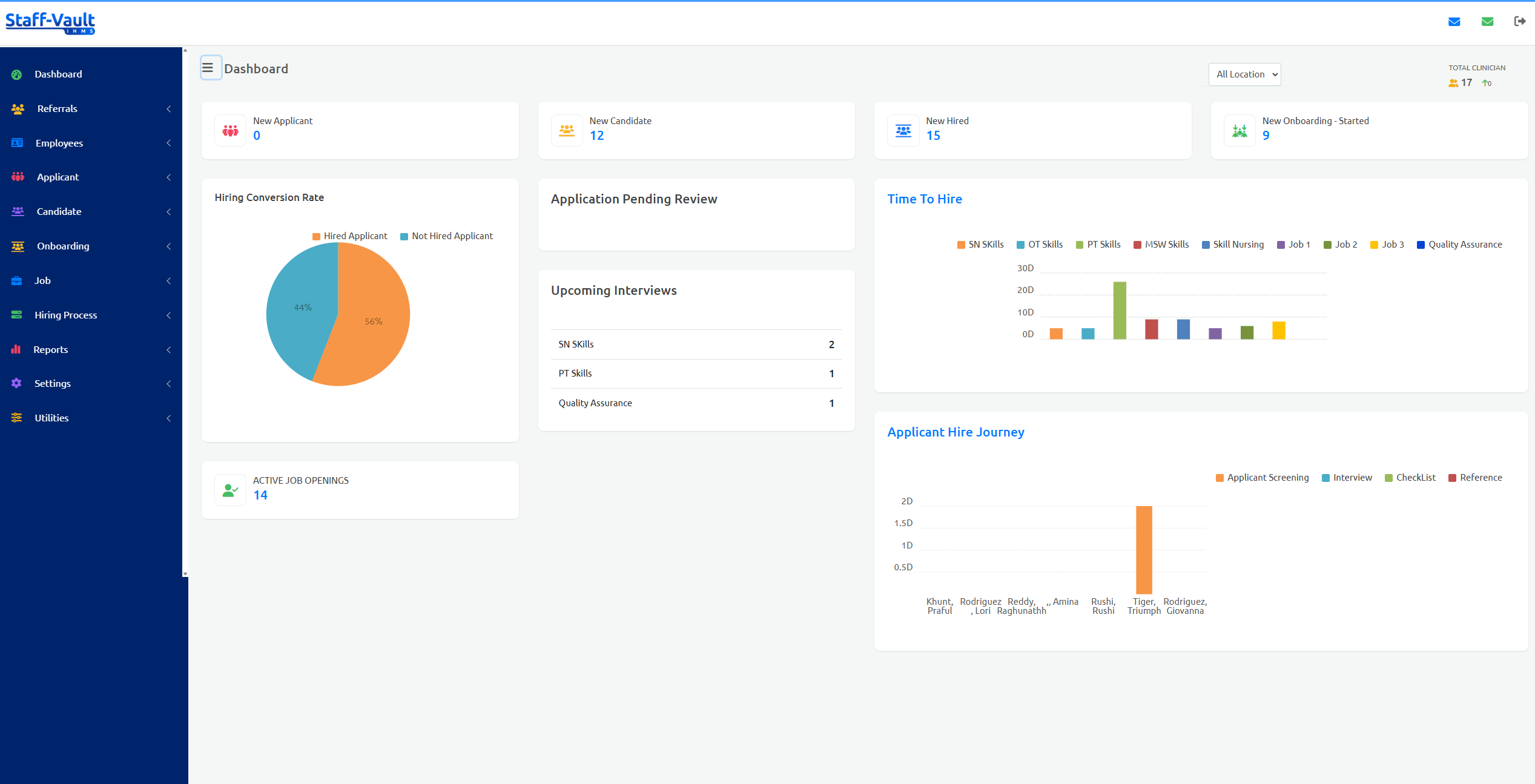Click the New Candidate card icon

coord(567,130)
